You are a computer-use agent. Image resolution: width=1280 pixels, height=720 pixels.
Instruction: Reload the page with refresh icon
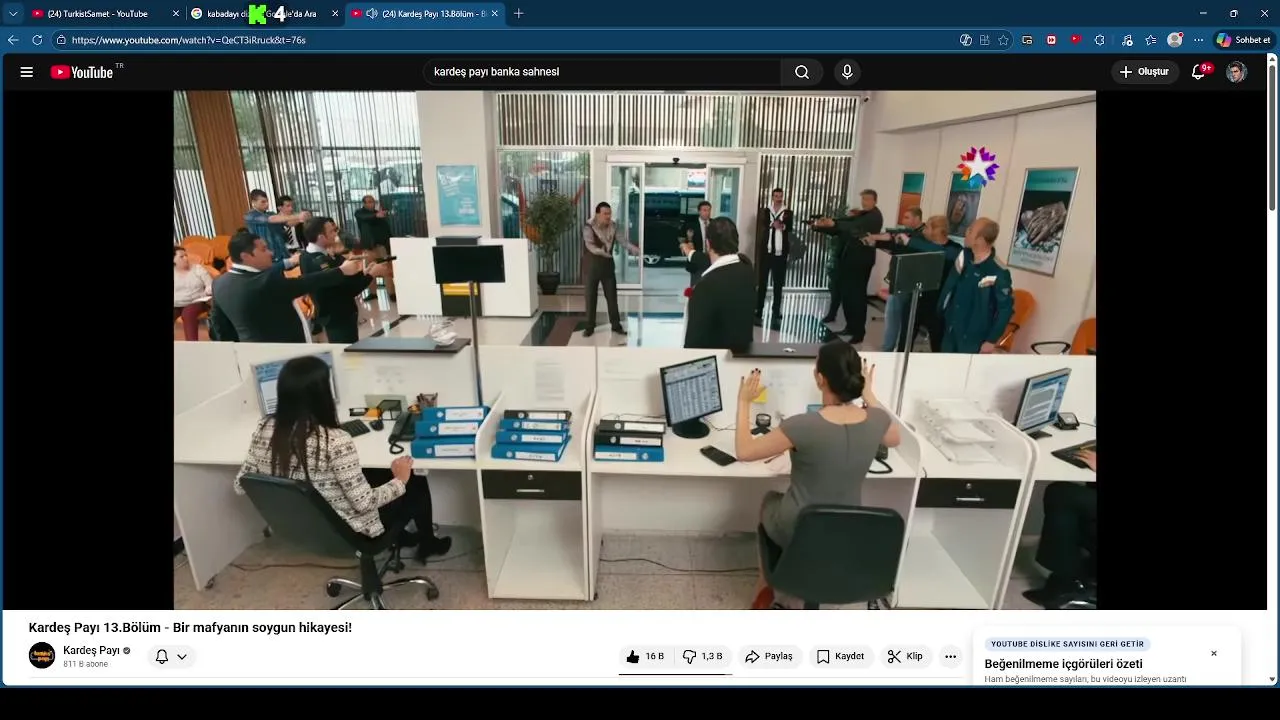37,40
